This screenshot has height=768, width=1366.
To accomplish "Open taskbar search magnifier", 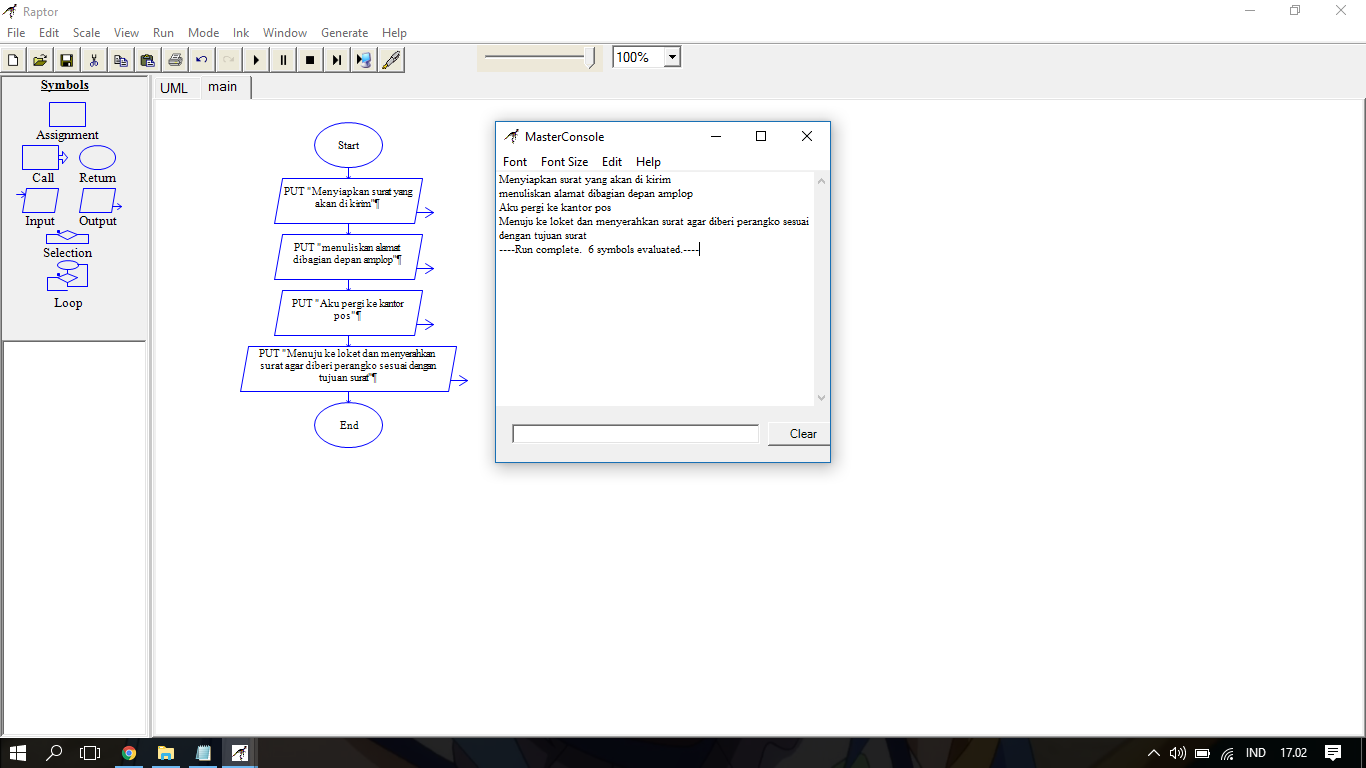I will pyautogui.click(x=55, y=753).
